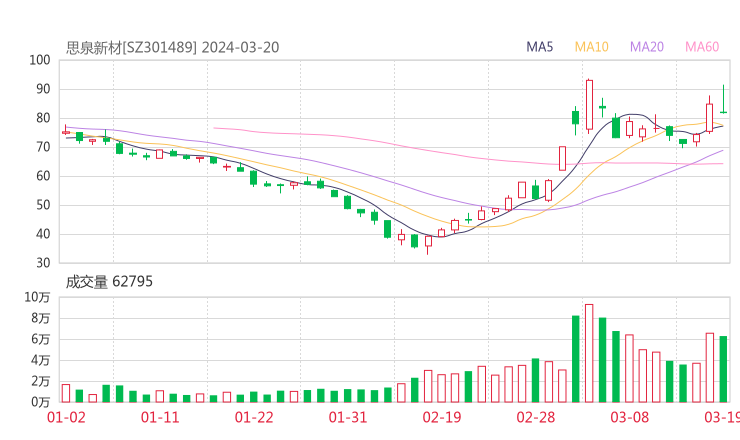Toggle the MA20 legend entry
The image size is (740, 440).
coord(647,47)
